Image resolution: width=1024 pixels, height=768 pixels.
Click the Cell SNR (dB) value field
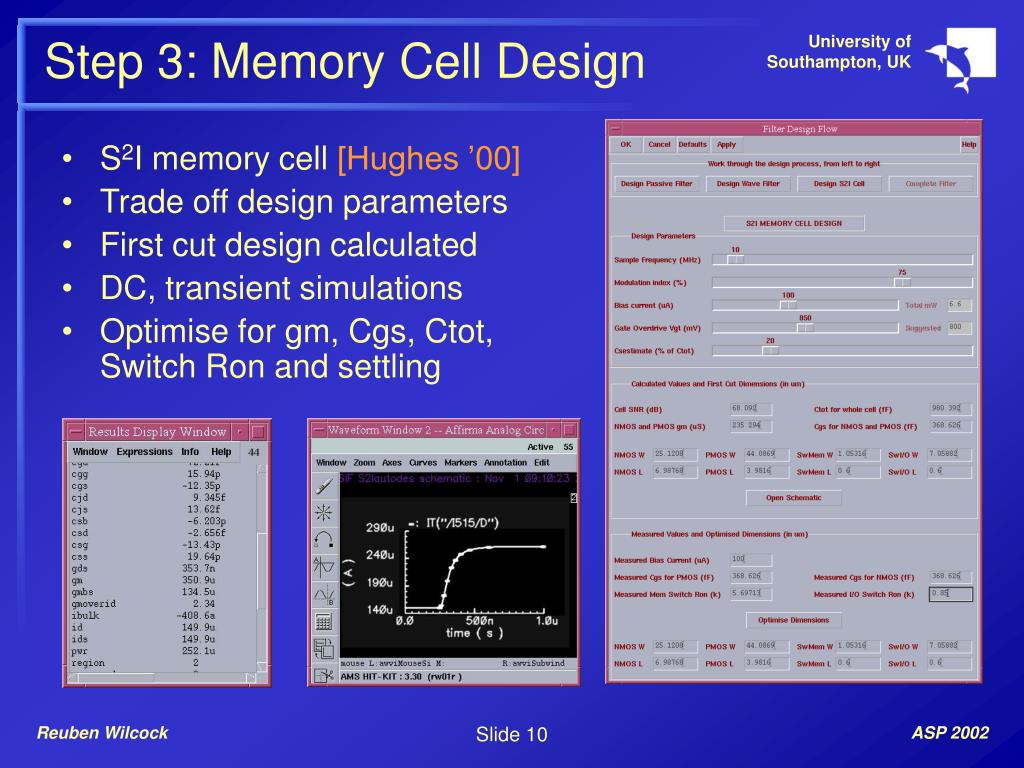tap(751, 409)
